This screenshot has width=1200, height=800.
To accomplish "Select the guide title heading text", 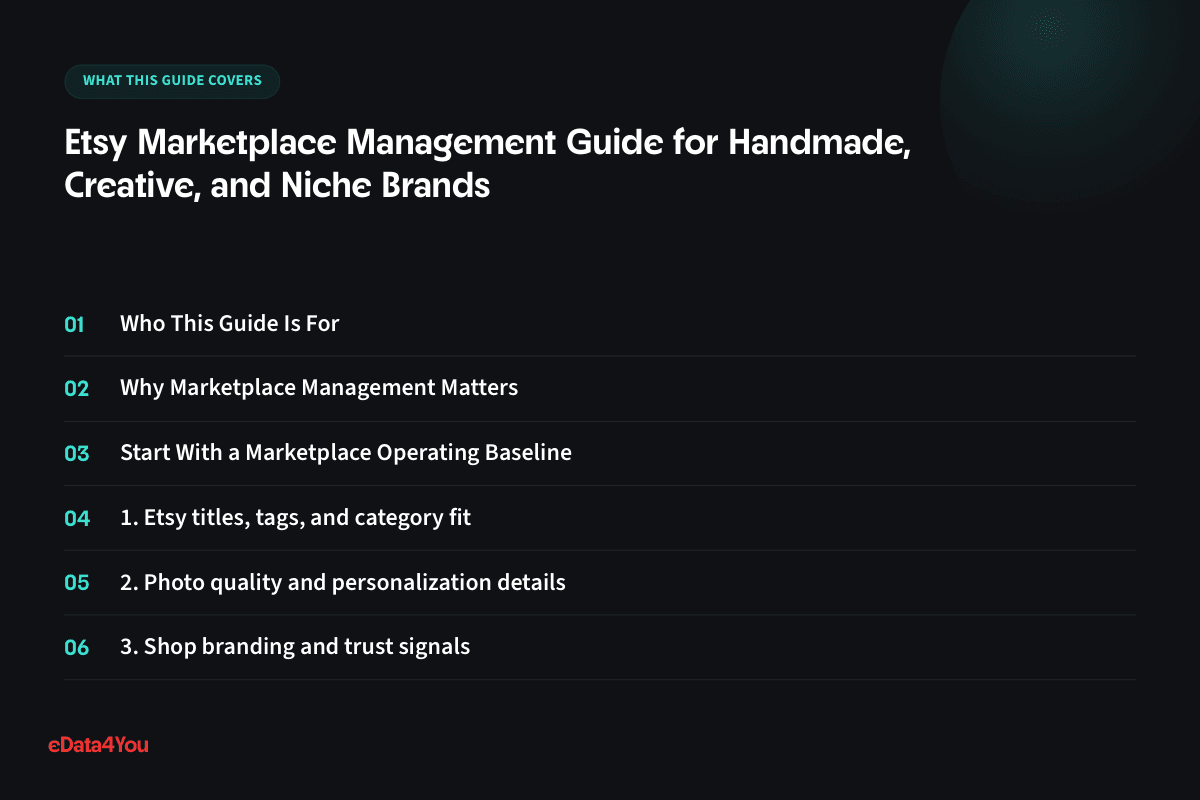I will click(488, 164).
